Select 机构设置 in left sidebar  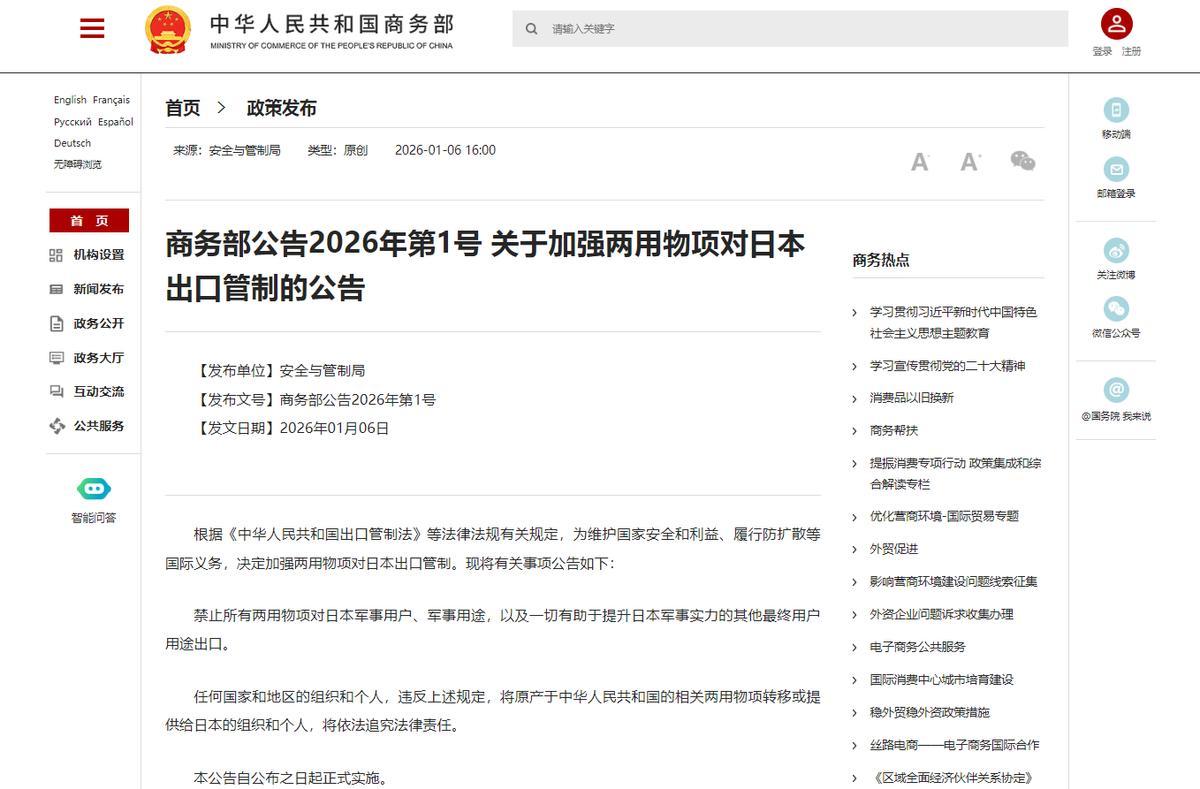[x=98, y=255]
